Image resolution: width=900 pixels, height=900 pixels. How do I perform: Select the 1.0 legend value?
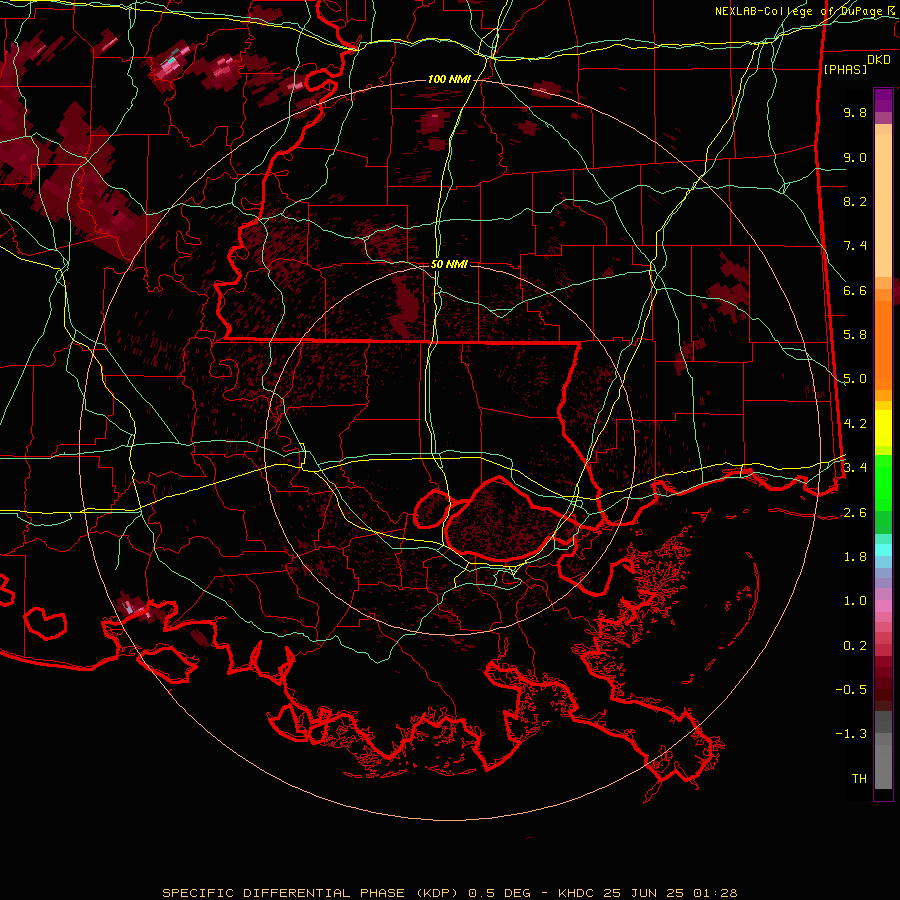tap(855, 601)
